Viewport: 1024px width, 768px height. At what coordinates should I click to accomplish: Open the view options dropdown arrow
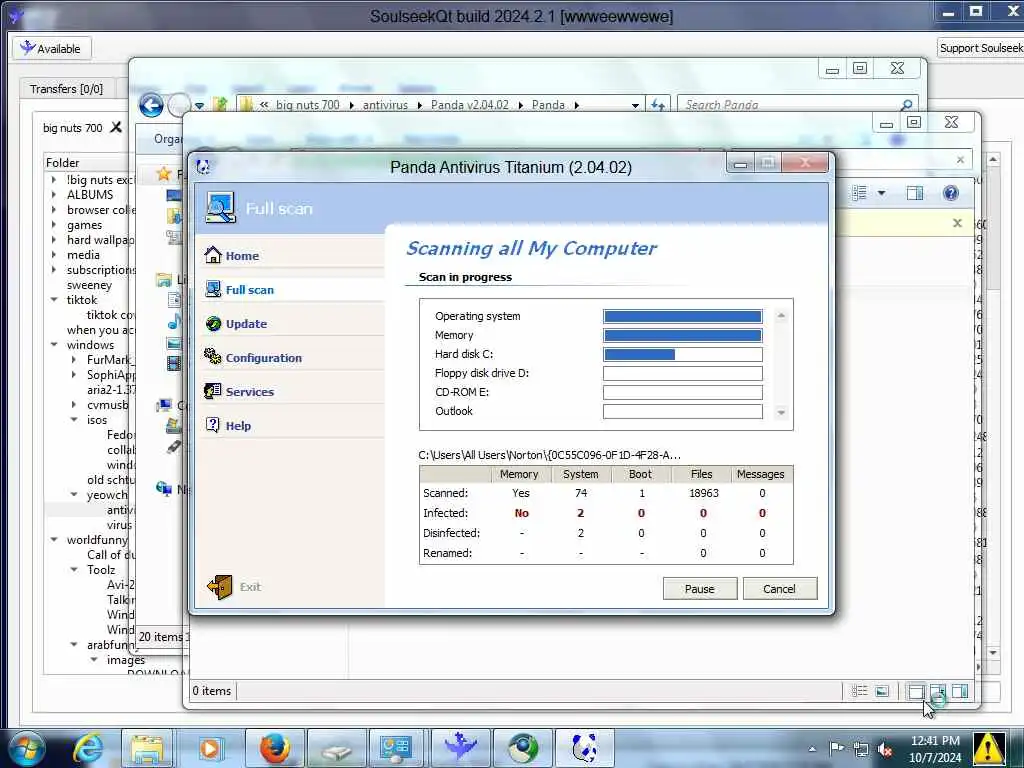pos(881,193)
